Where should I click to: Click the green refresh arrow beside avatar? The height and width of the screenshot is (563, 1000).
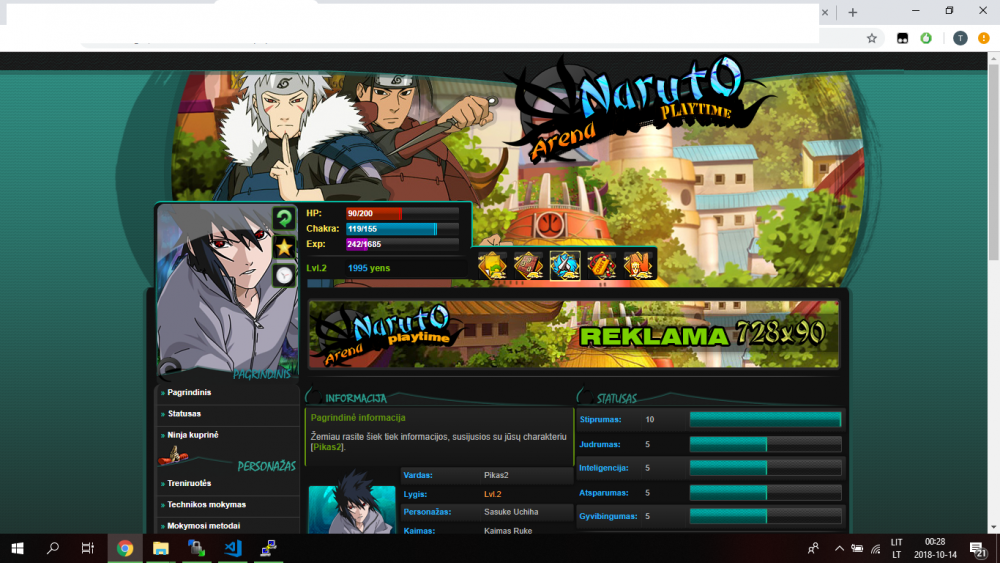point(284,219)
